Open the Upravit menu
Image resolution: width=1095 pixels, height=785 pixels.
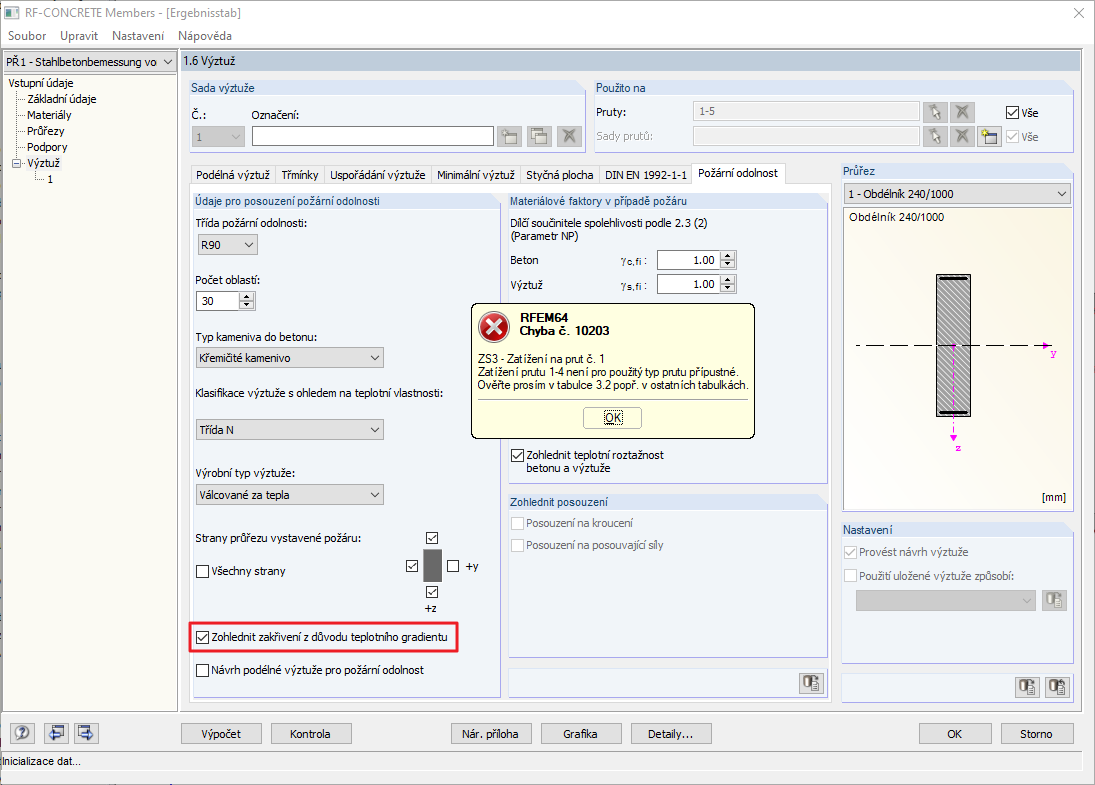(x=79, y=36)
